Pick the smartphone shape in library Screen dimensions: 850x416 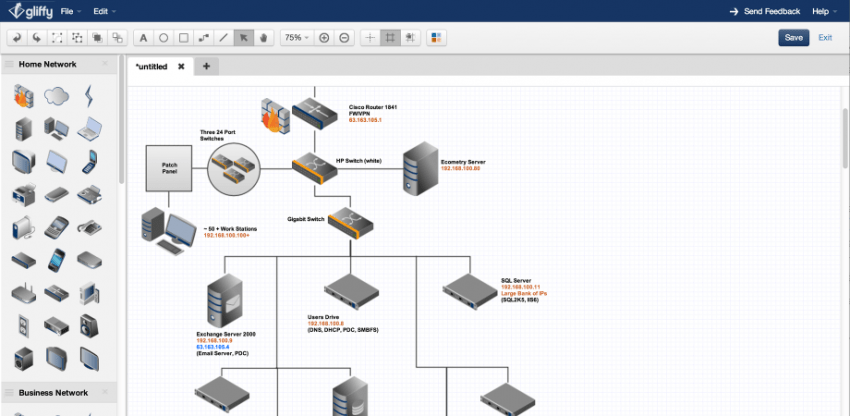coord(56,260)
